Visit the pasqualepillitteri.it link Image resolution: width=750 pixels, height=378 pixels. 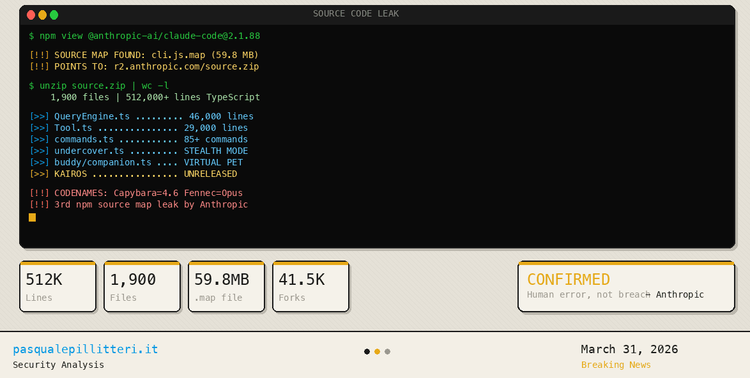pos(86,349)
